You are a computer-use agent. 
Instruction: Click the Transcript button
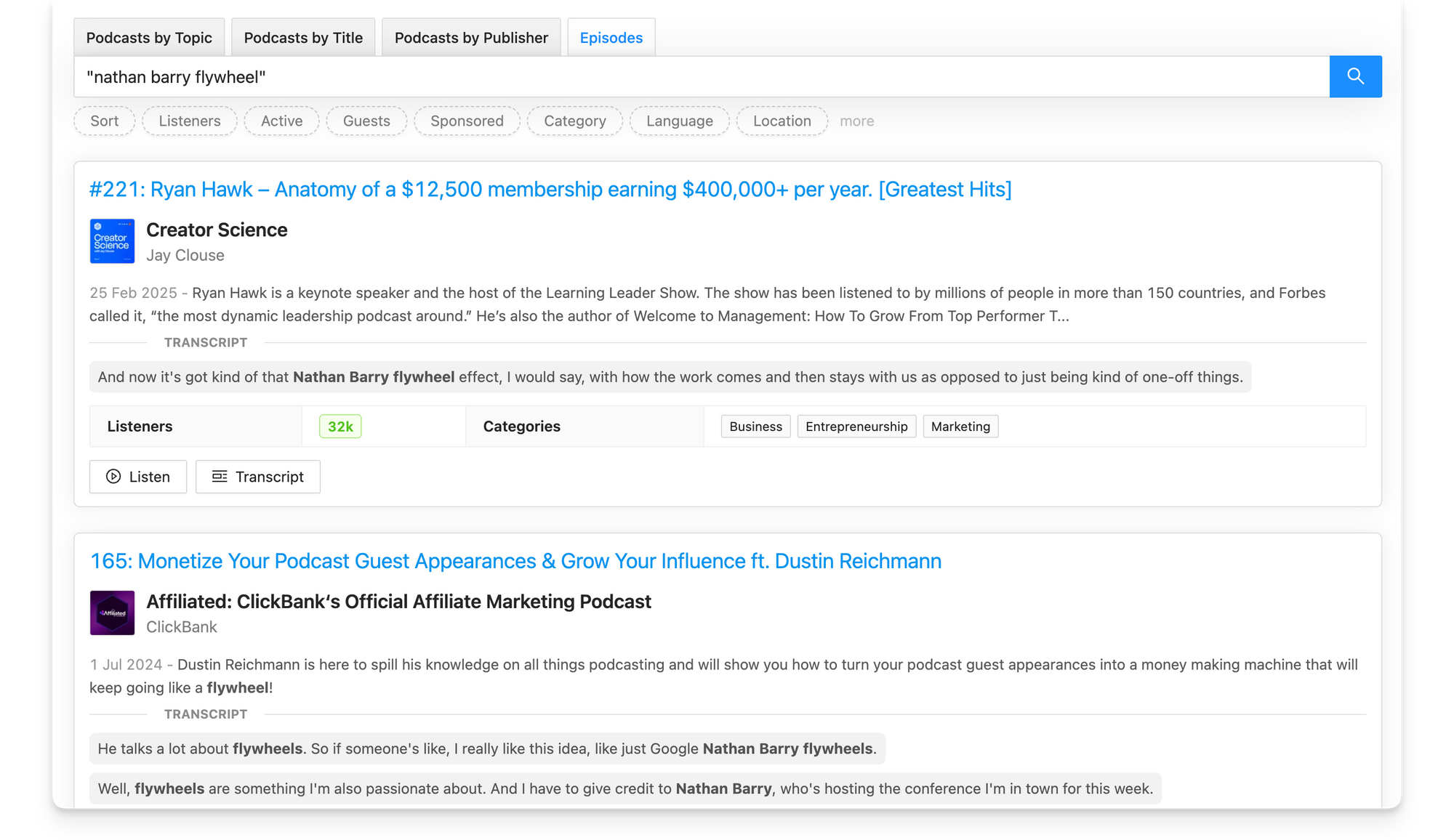pos(258,477)
